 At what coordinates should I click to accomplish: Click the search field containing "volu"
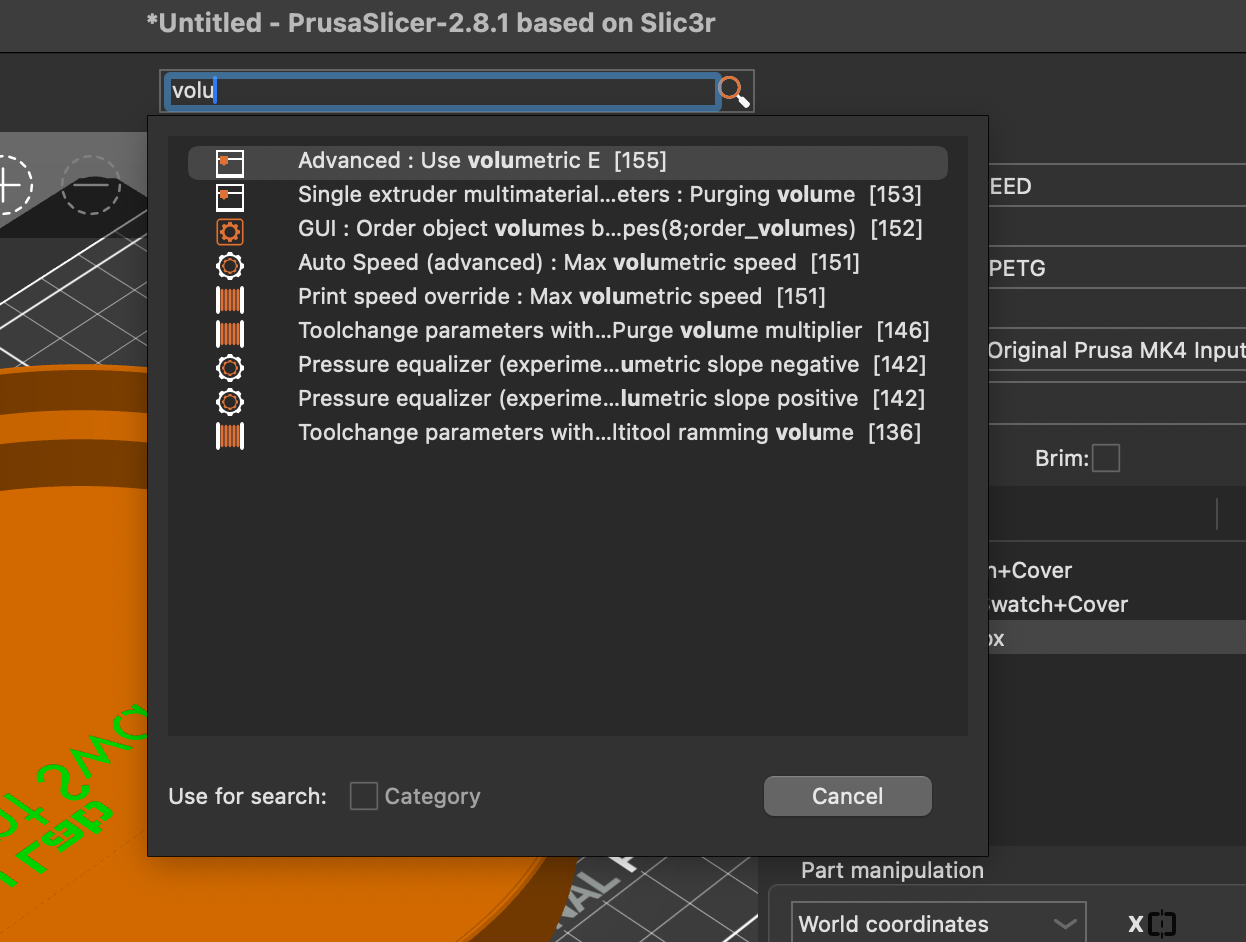[x=441, y=91]
